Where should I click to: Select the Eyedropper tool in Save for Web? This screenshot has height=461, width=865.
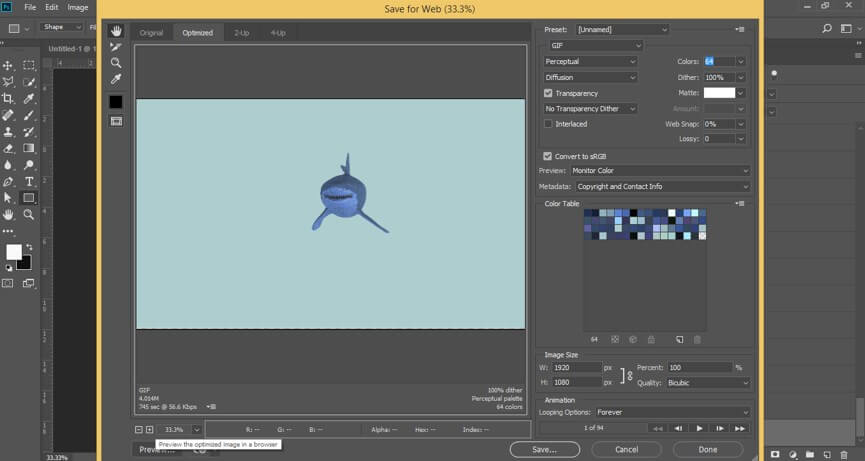click(x=116, y=79)
